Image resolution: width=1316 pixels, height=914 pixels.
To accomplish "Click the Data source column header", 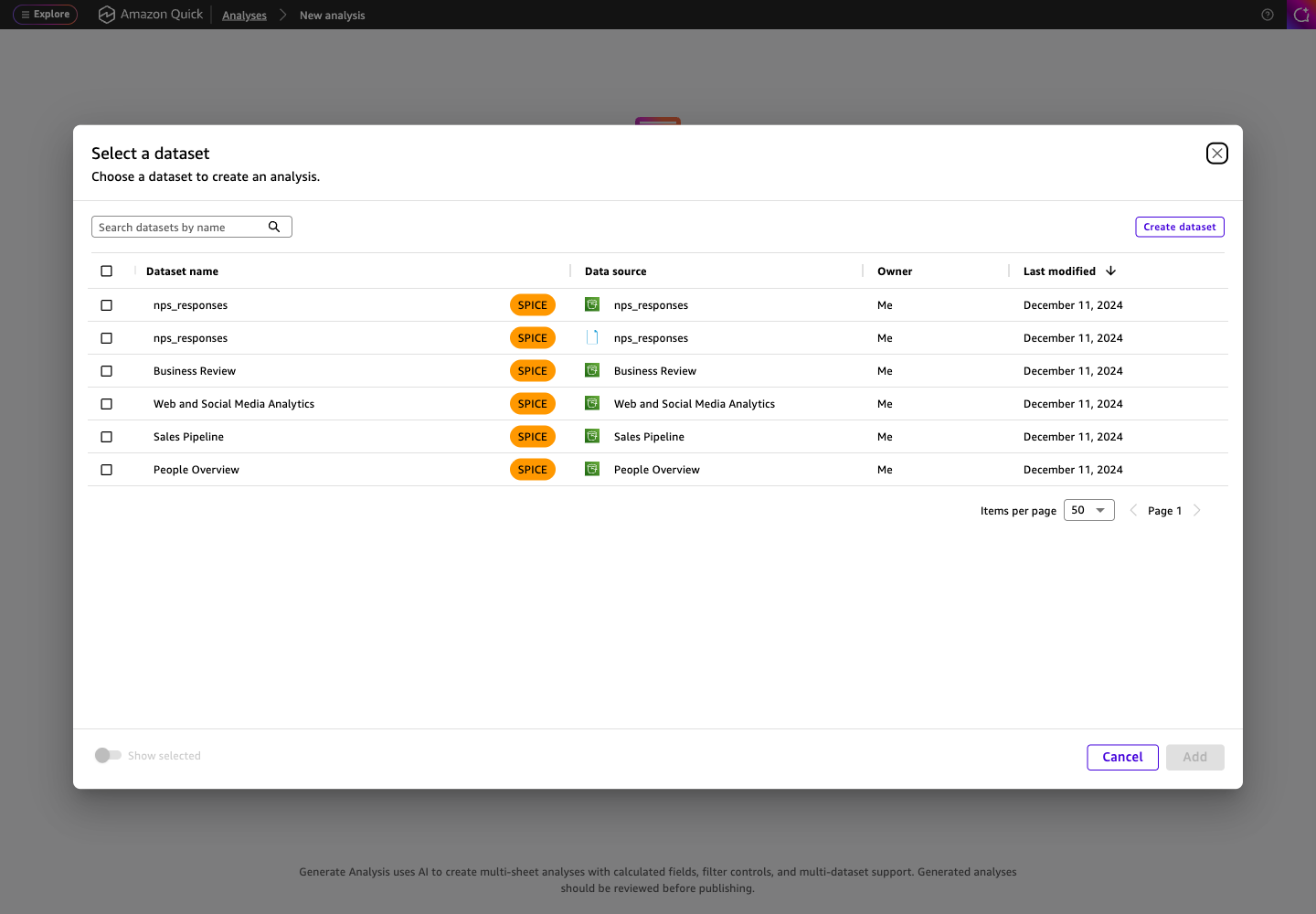I will click(x=615, y=271).
